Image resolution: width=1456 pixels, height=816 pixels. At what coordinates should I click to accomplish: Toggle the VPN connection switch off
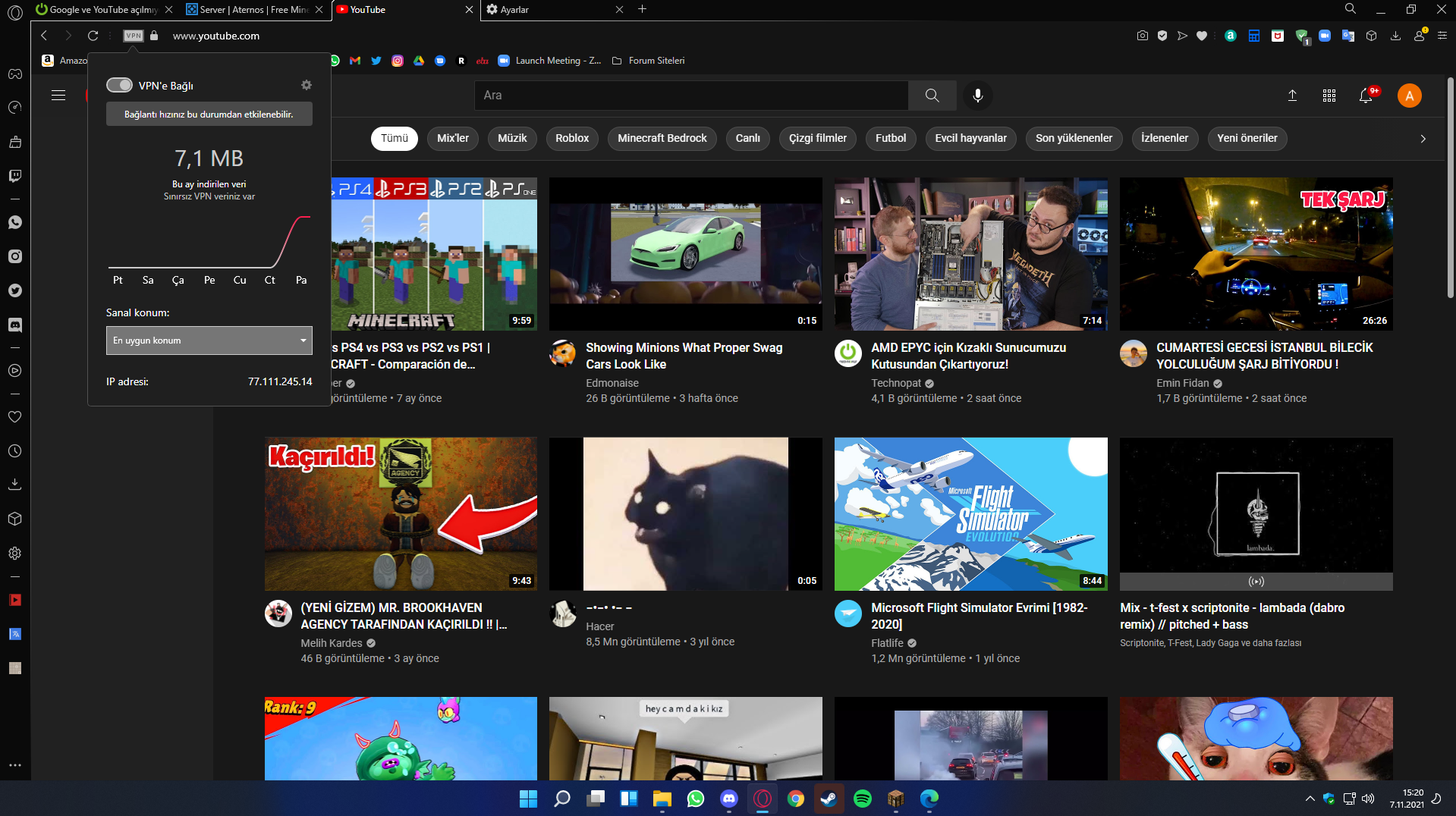tap(119, 85)
